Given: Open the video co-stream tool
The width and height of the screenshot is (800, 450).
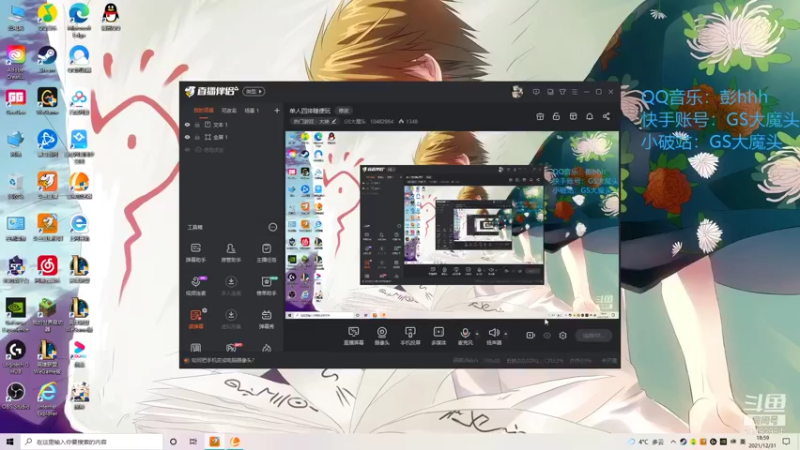Looking at the screenshot, I should tap(195, 286).
